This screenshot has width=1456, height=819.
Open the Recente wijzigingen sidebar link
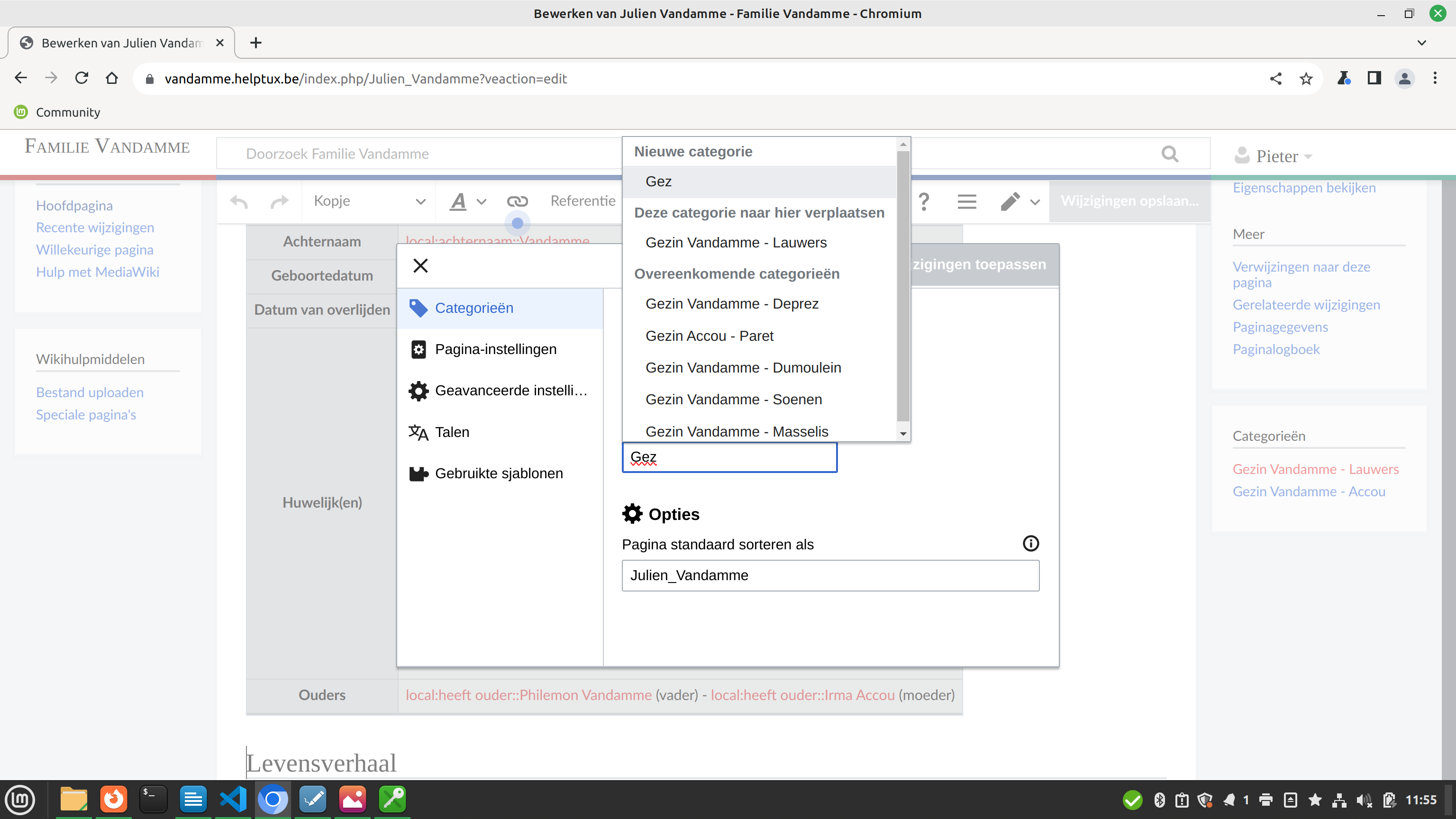point(95,228)
